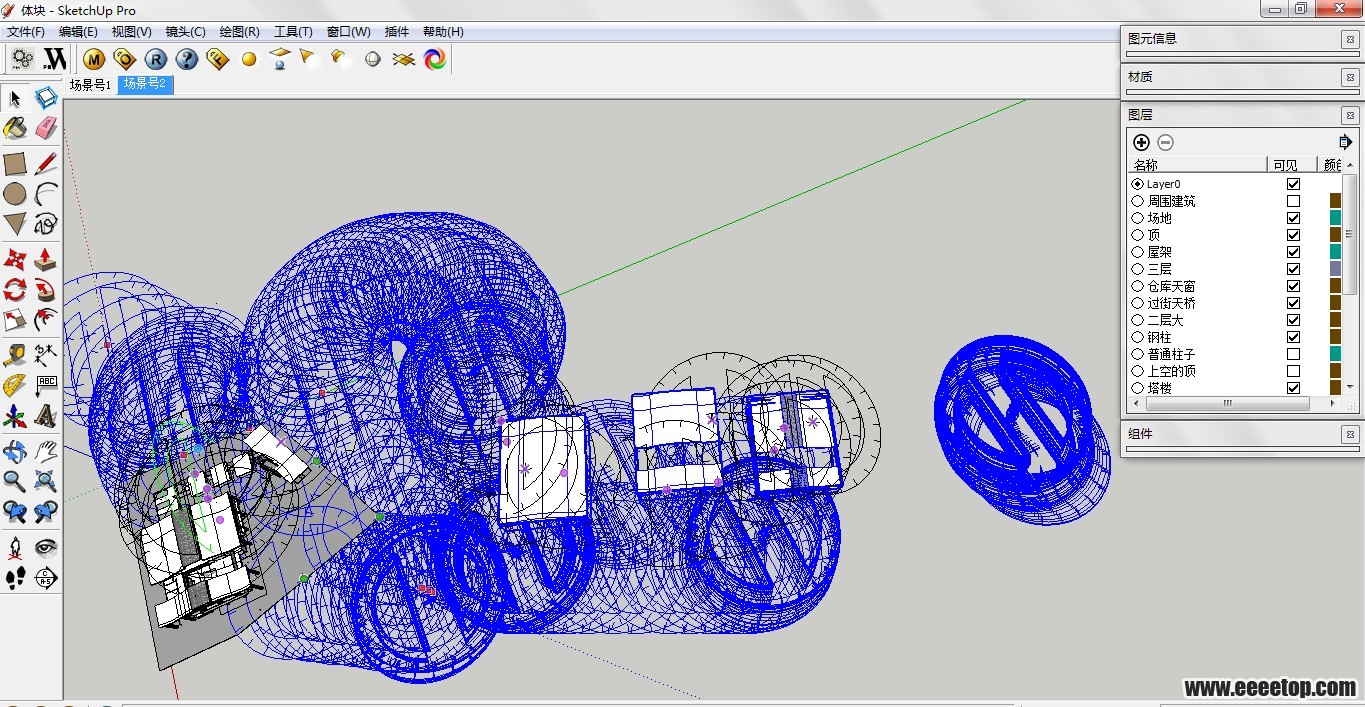Open the layers panel details flyout arrow
The height and width of the screenshot is (707, 1365).
tap(1345, 142)
